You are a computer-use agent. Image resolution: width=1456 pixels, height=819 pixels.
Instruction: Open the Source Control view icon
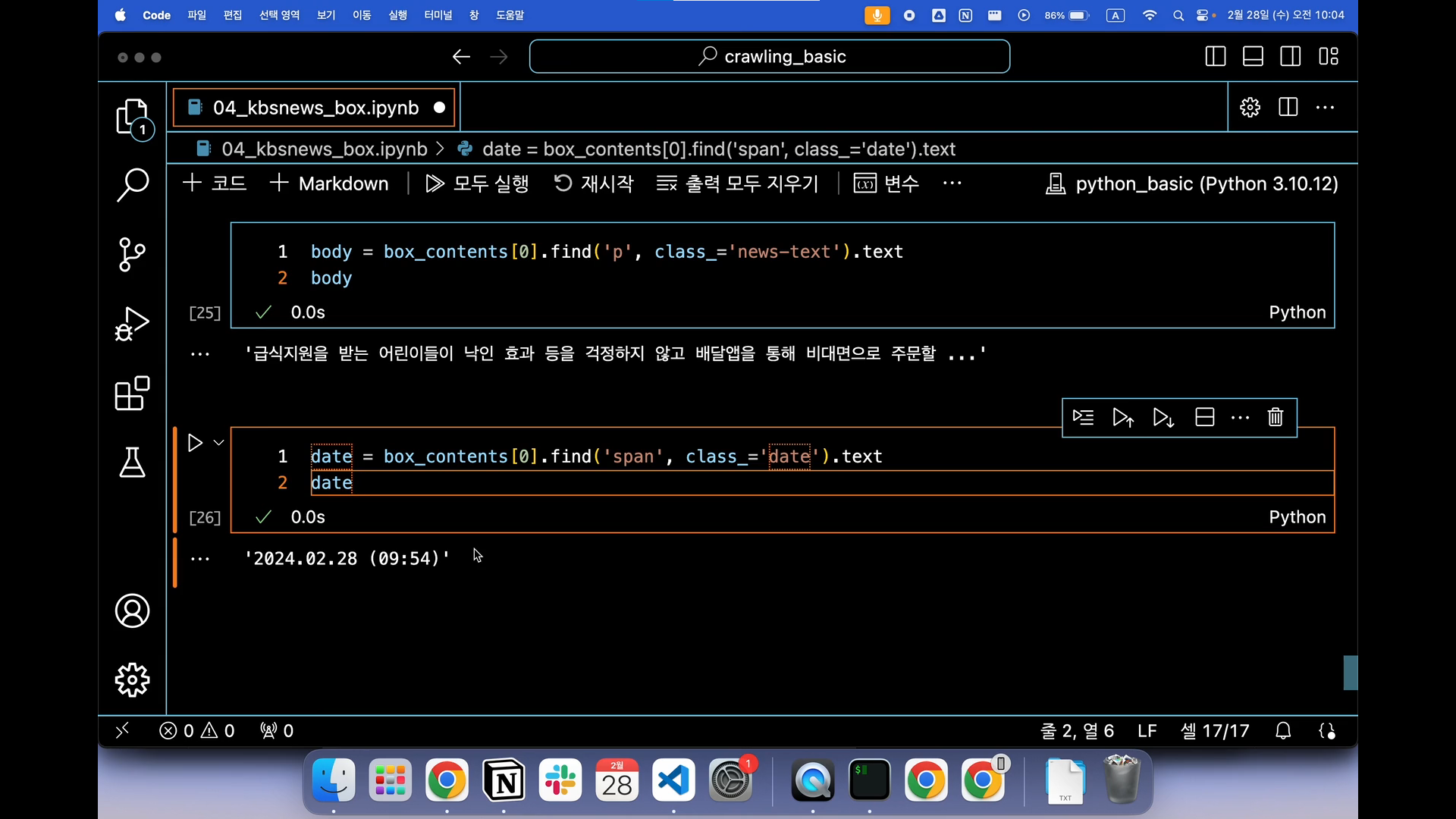132,254
